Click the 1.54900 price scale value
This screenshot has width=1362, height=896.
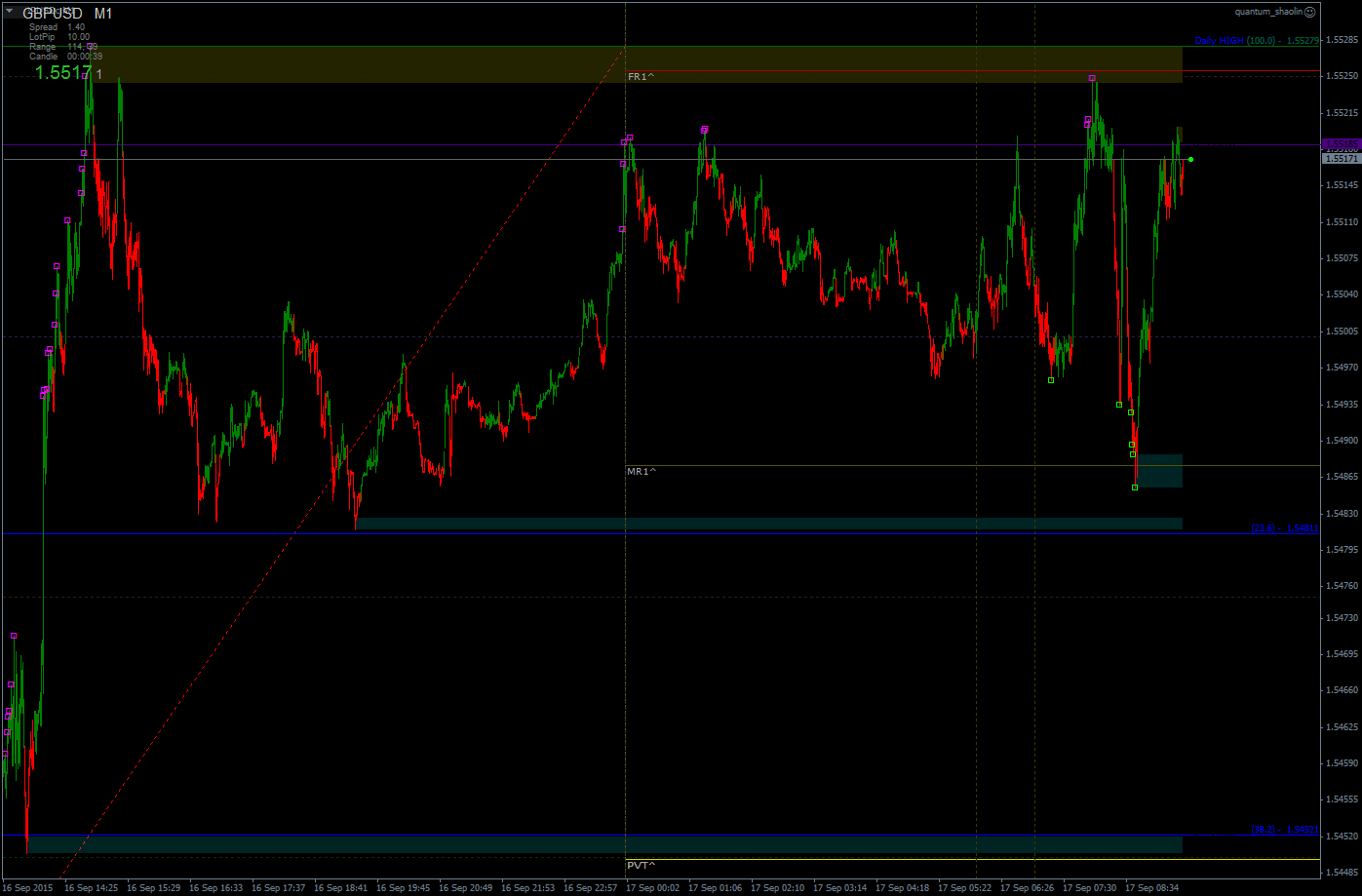1343,441
